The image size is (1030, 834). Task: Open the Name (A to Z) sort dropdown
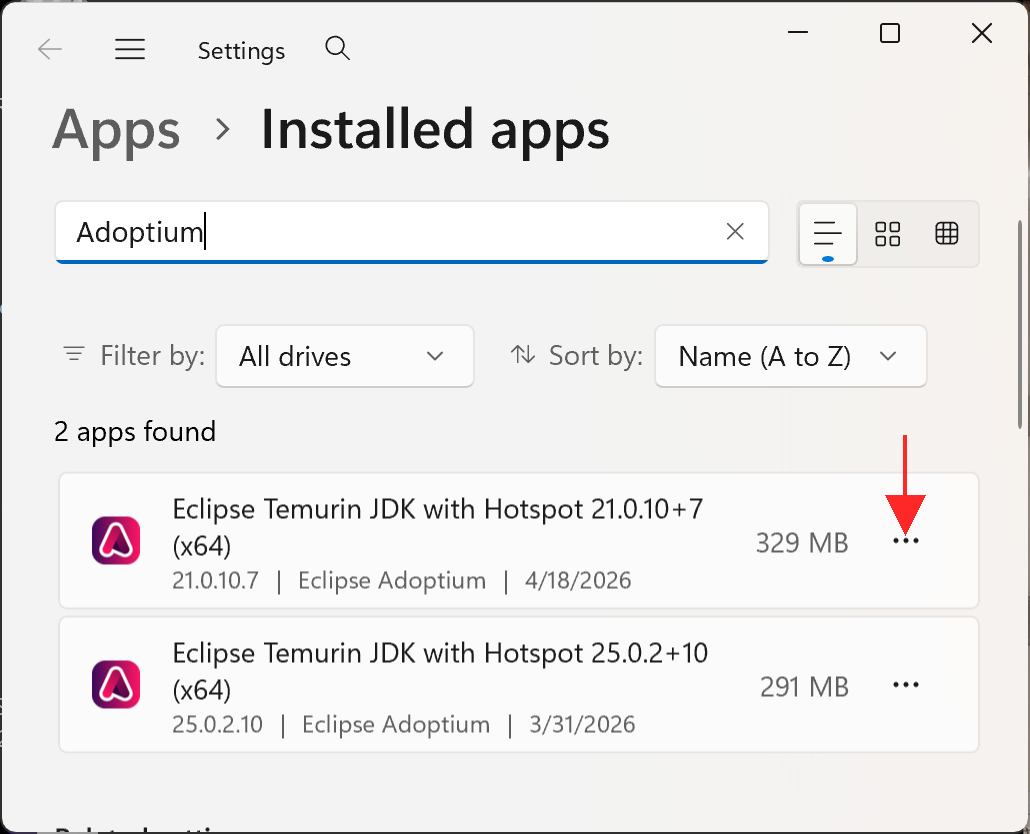click(x=791, y=356)
